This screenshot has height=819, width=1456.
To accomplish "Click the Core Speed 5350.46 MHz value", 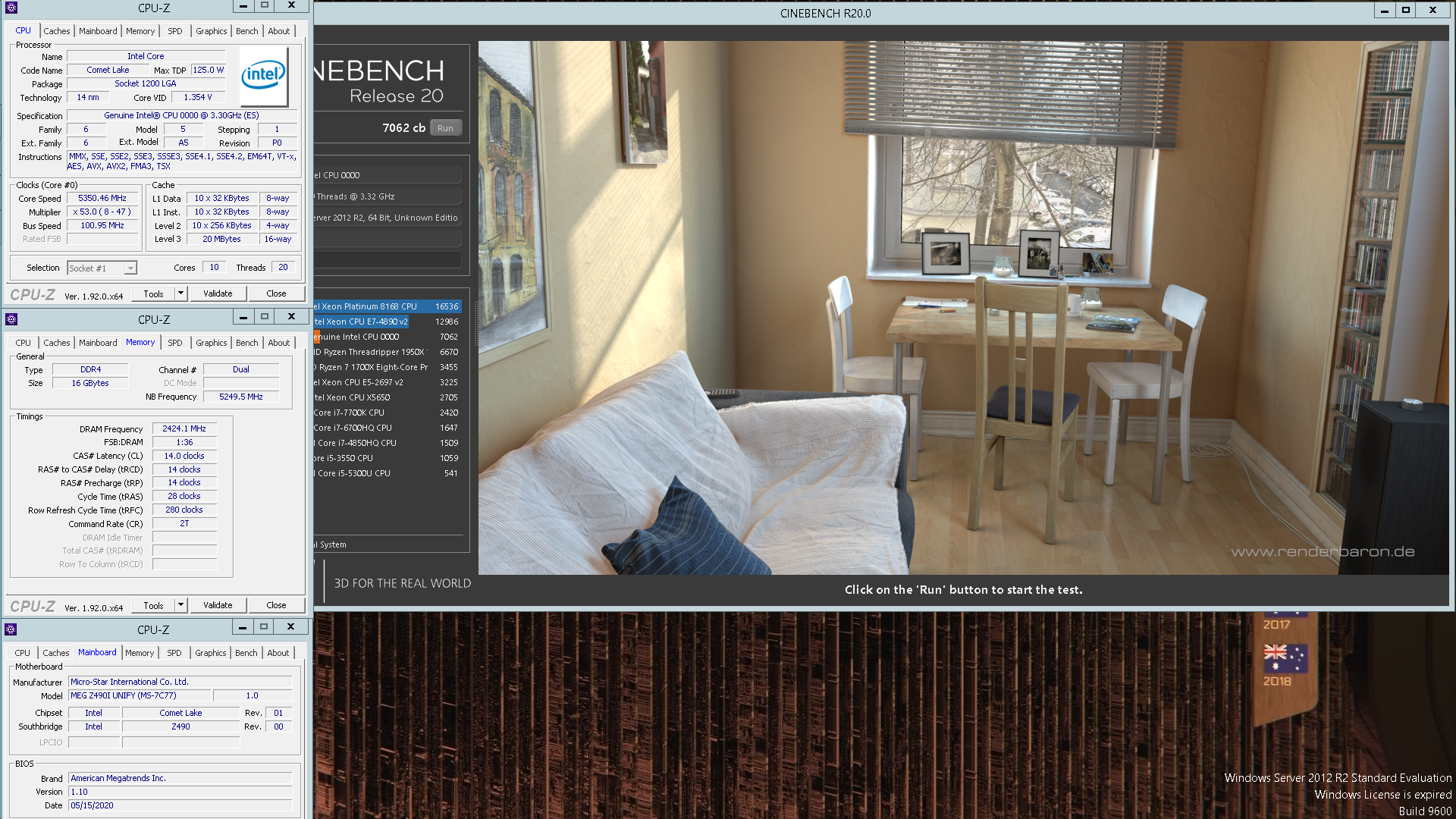I will (102, 198).
